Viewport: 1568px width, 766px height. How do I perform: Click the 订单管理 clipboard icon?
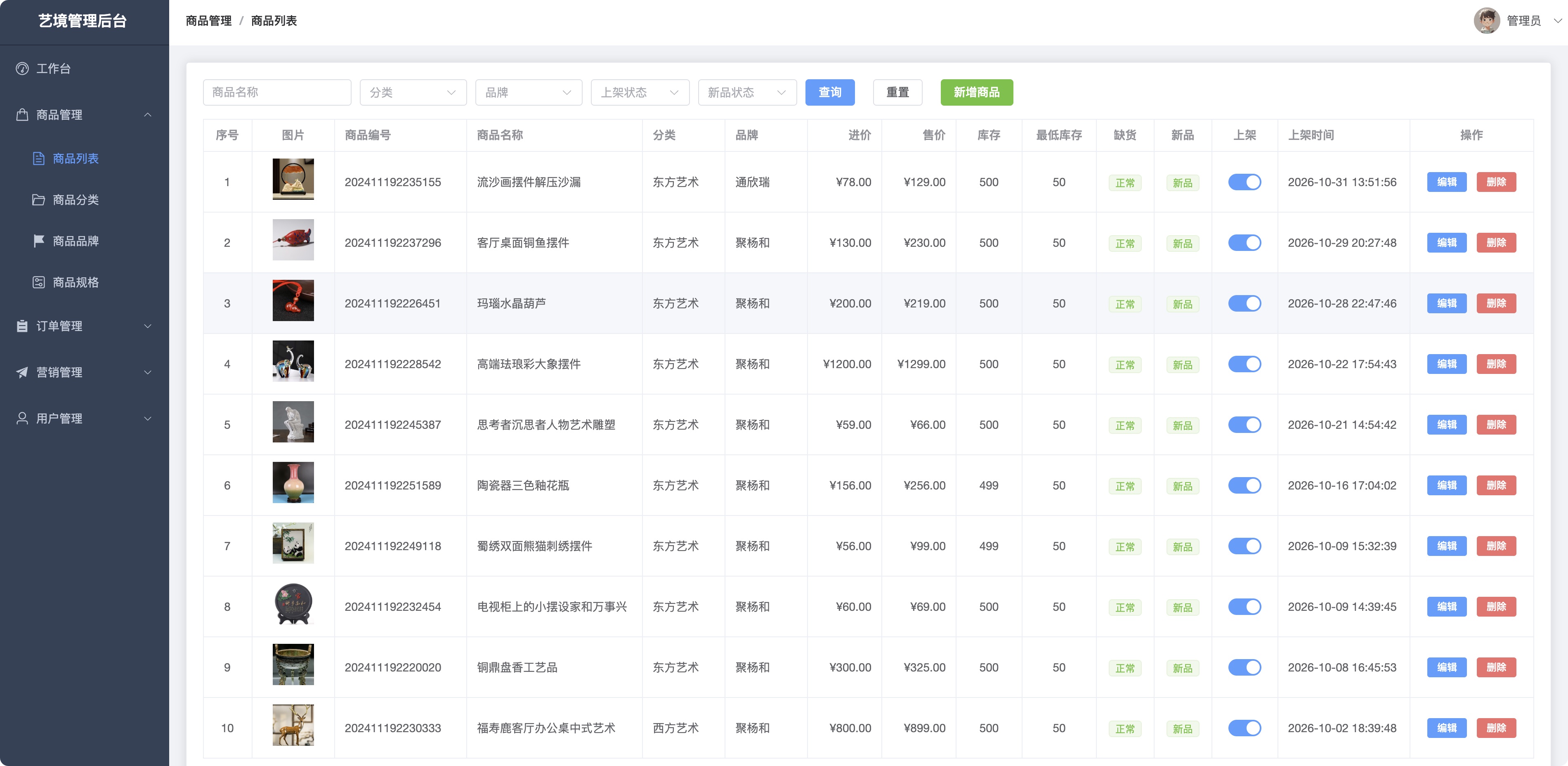[x=23, y=326]
